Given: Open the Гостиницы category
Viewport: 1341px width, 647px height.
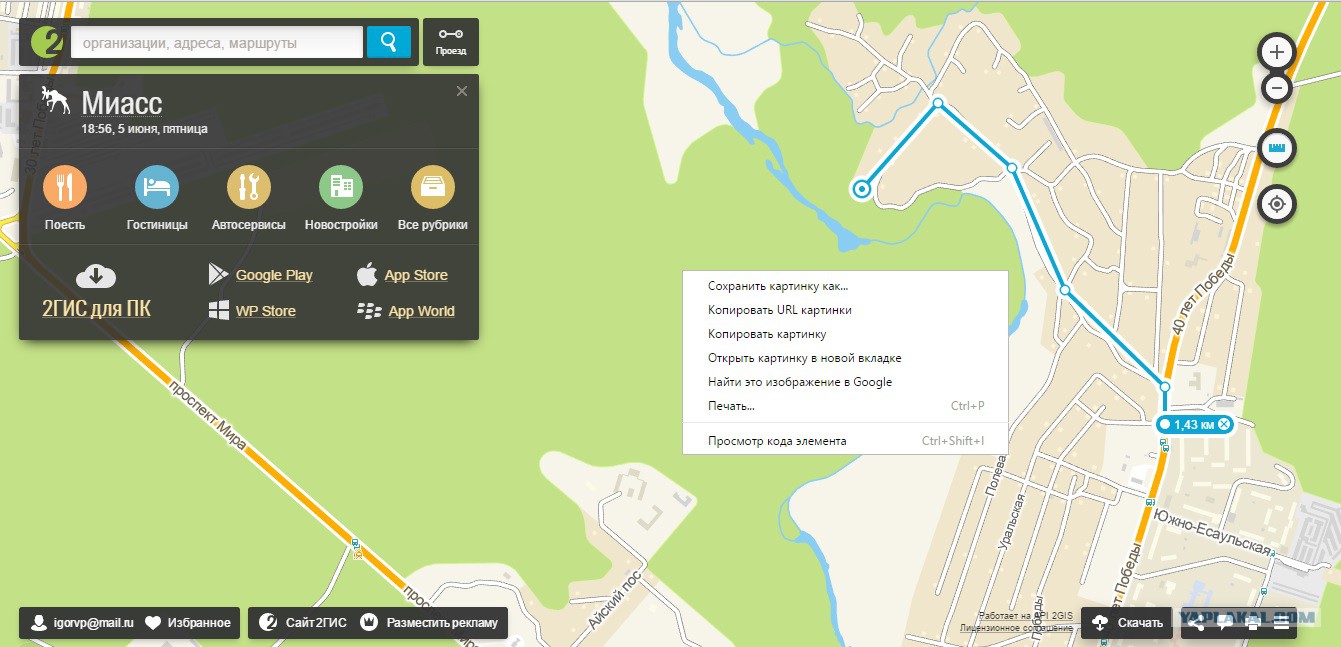Looking at the screenshot, I should (x=157, y=198).
